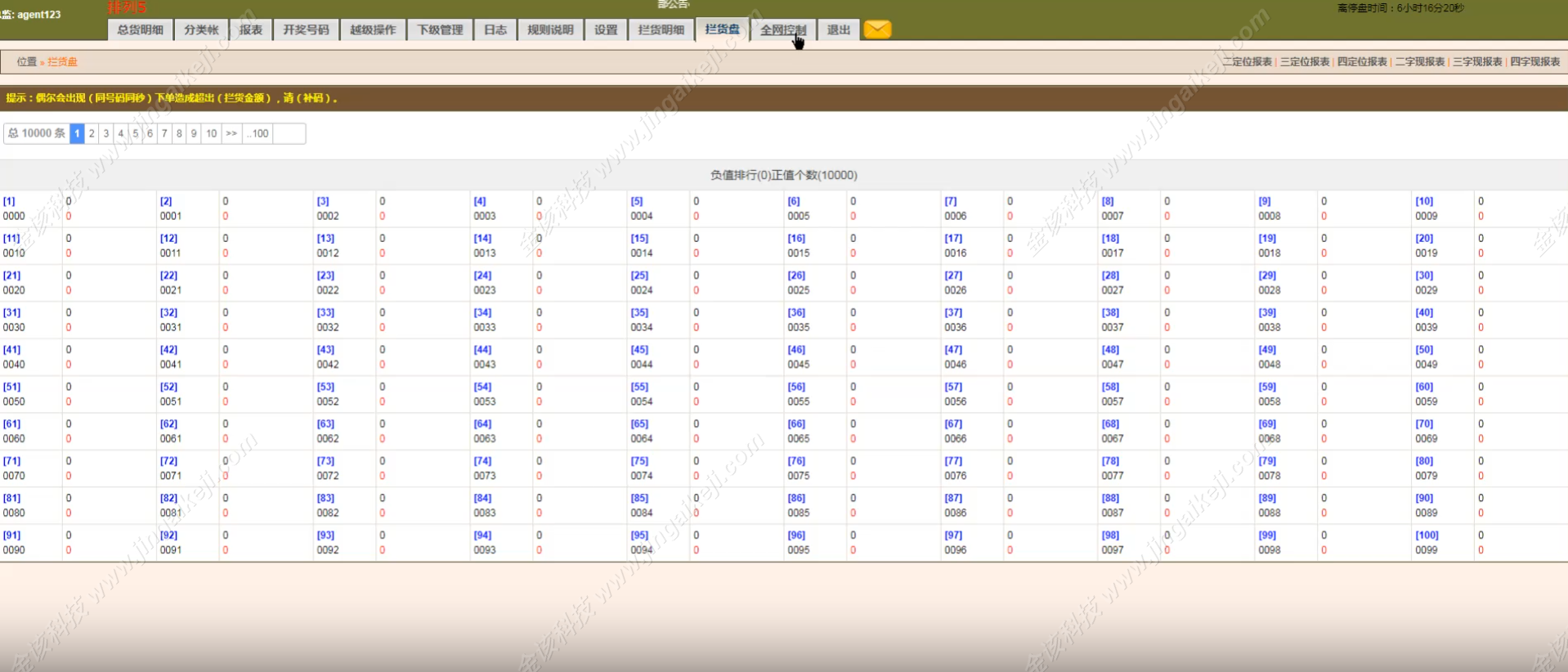
Task: Click rank link [13] for 0012
Action: click(325, 239)
